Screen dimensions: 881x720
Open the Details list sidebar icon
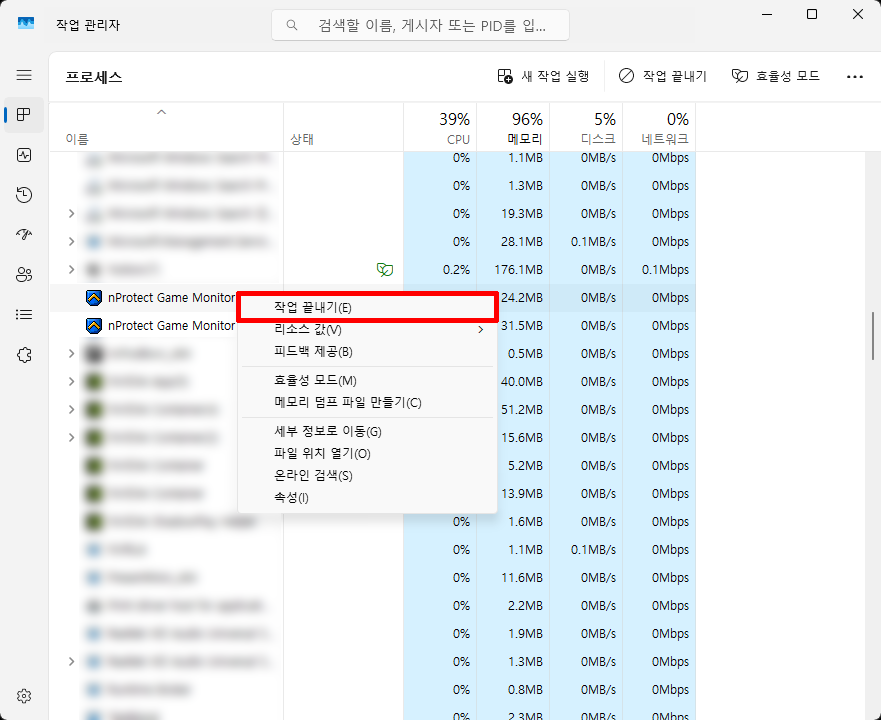coord(24,315)
